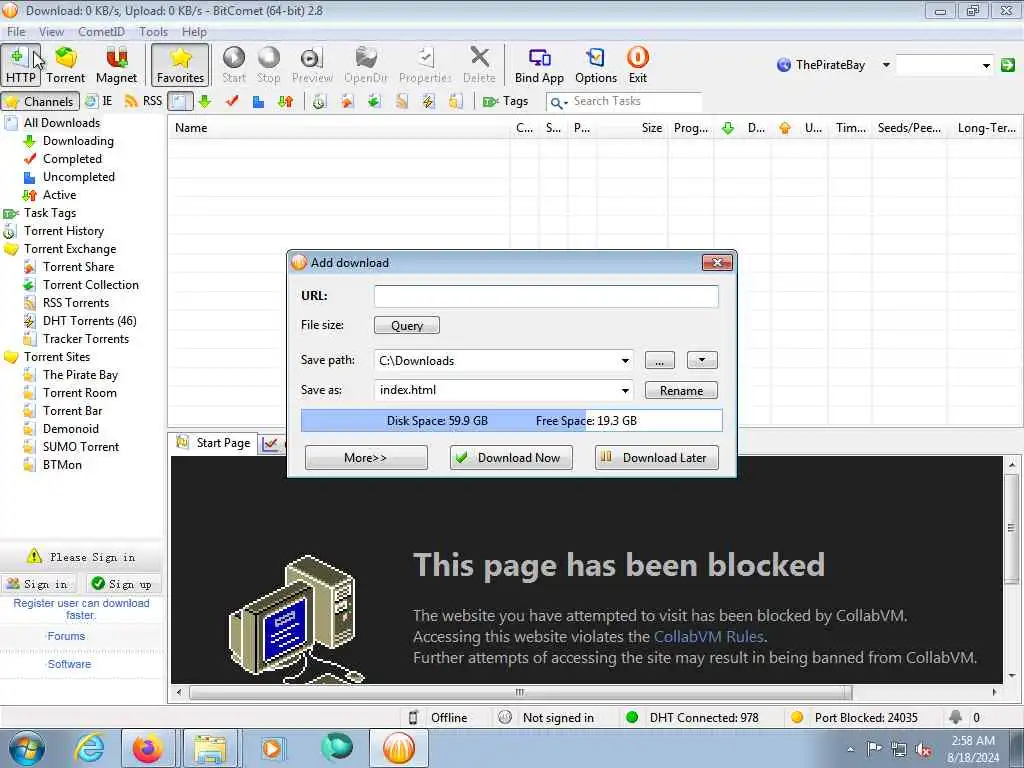
Task: Click the OpenDir toolbar icon
Action: point(366,65)
